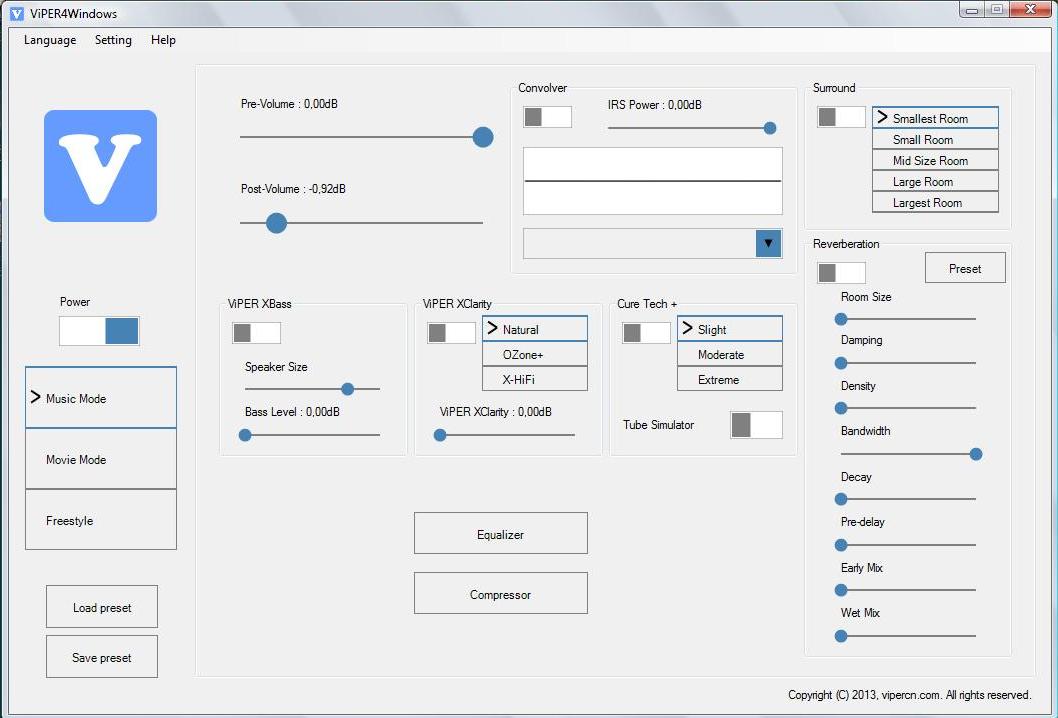The image size is (1058, 718).
Task: Enable the Surround effect switch
Action: coord(841,117)
